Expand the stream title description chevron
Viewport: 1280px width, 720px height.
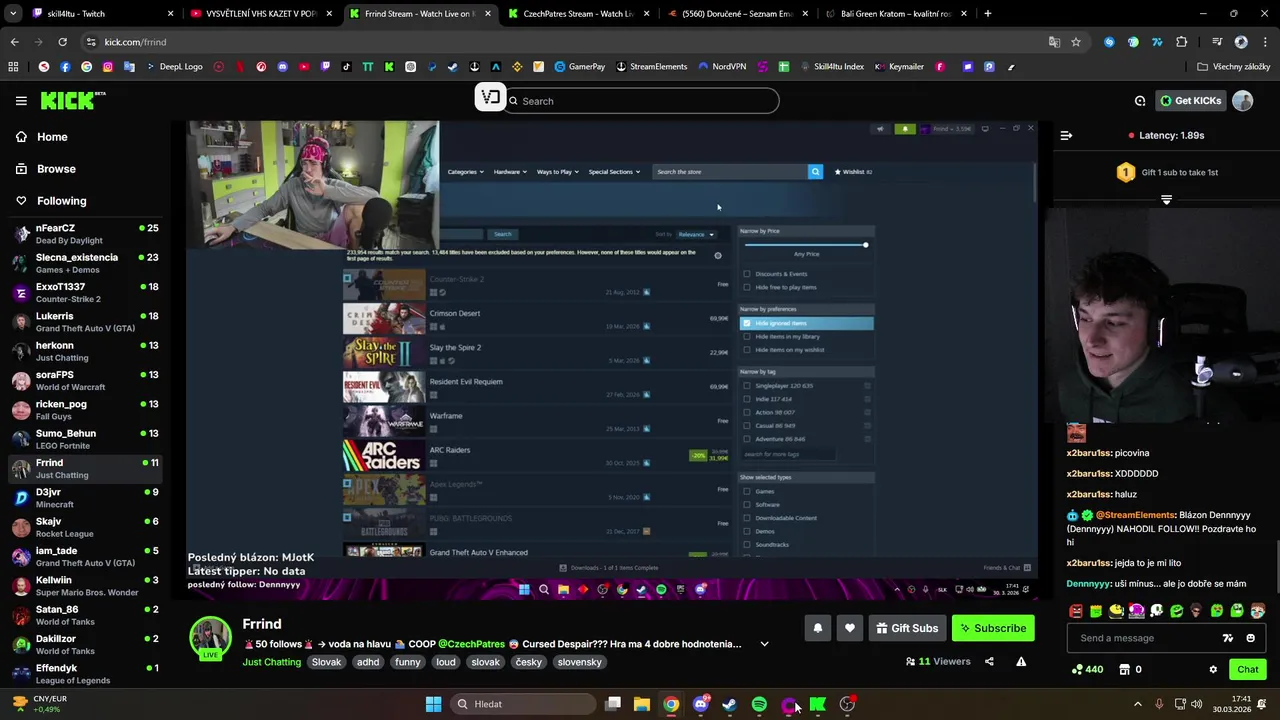[x=764, y=644]
